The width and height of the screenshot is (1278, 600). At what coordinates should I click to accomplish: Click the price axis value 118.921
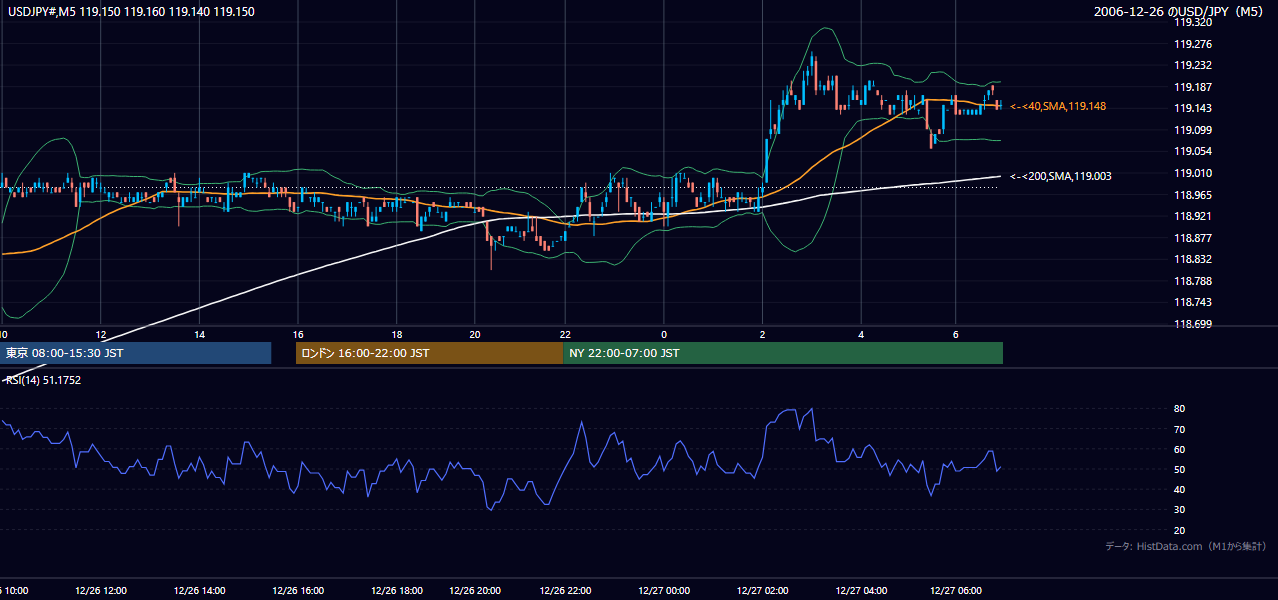pyautogui.click(x=1195, y=216)
